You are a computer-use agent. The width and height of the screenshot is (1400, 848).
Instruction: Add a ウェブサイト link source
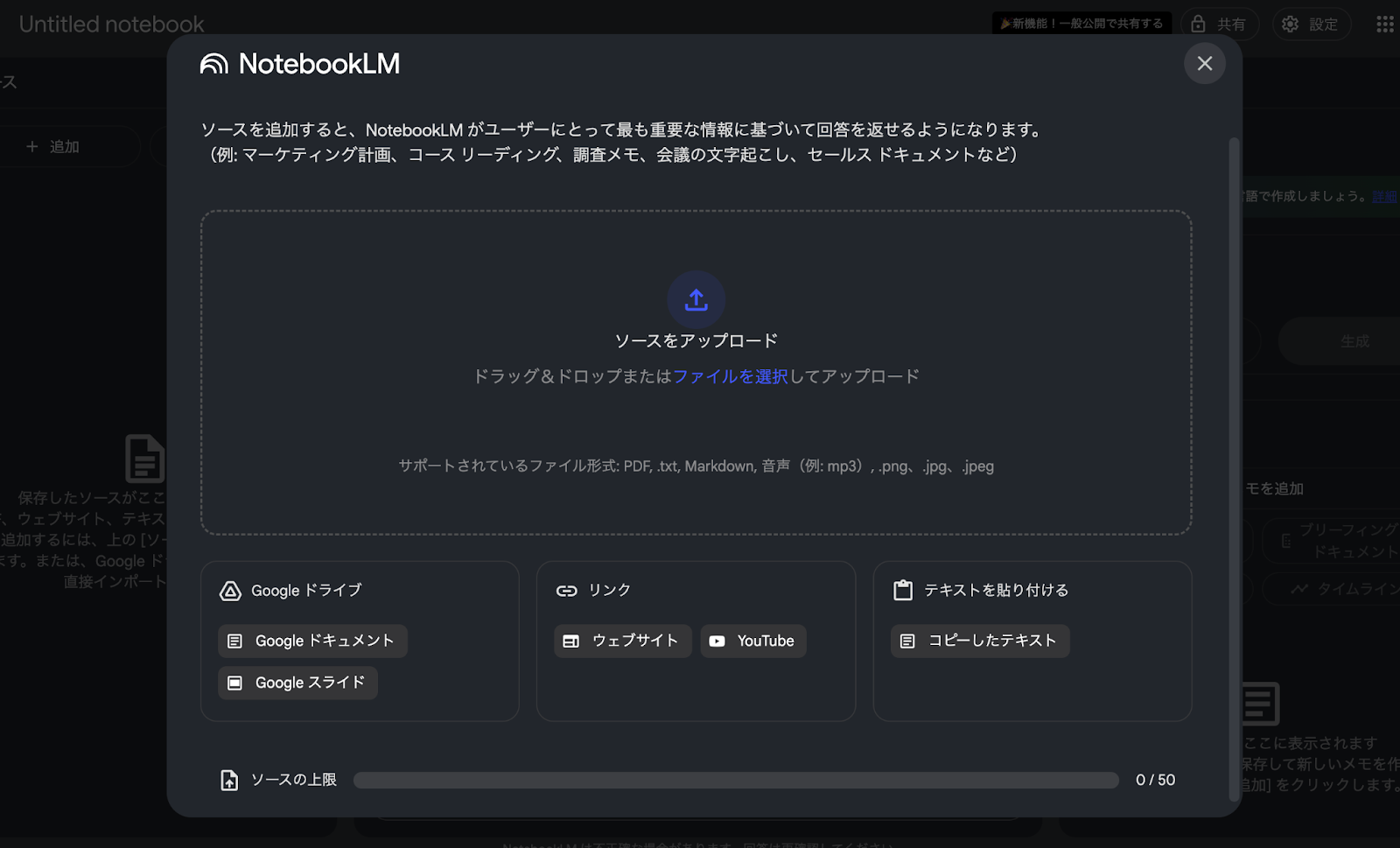622,641
